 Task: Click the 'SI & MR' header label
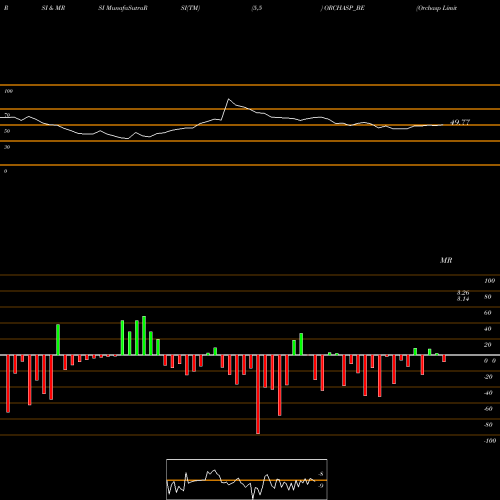pos(53,8)
